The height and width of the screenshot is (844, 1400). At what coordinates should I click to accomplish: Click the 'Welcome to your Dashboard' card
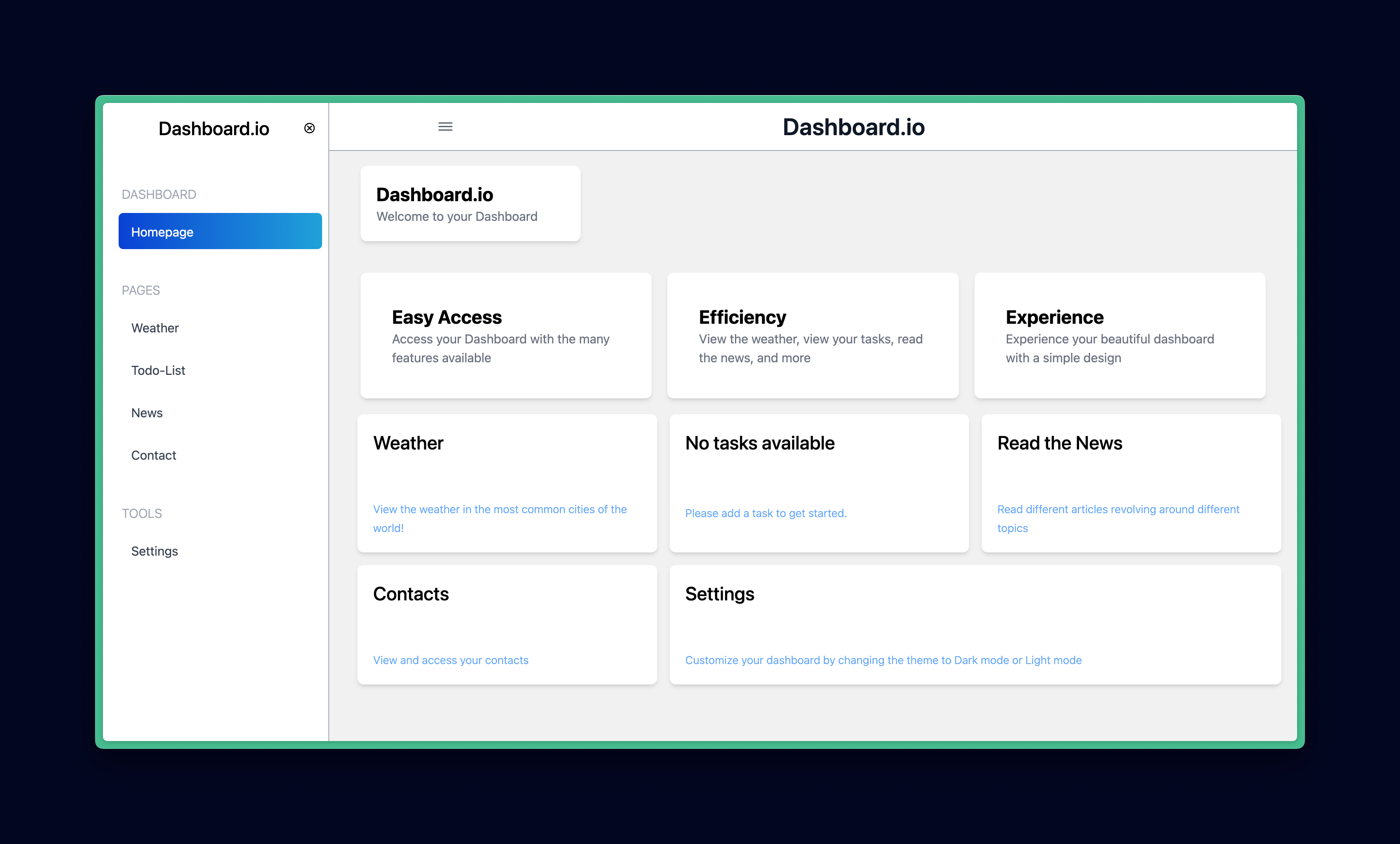[471, 204]
